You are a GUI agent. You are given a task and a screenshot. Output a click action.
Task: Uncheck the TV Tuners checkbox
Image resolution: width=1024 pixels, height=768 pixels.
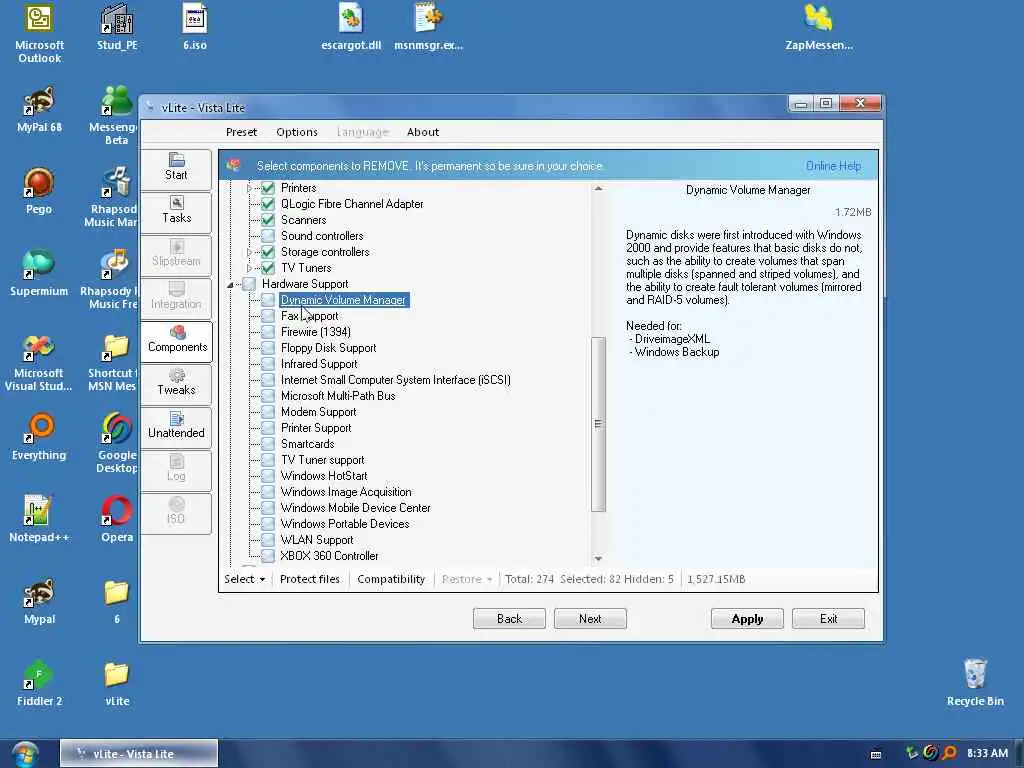click(x=268, y=268)
